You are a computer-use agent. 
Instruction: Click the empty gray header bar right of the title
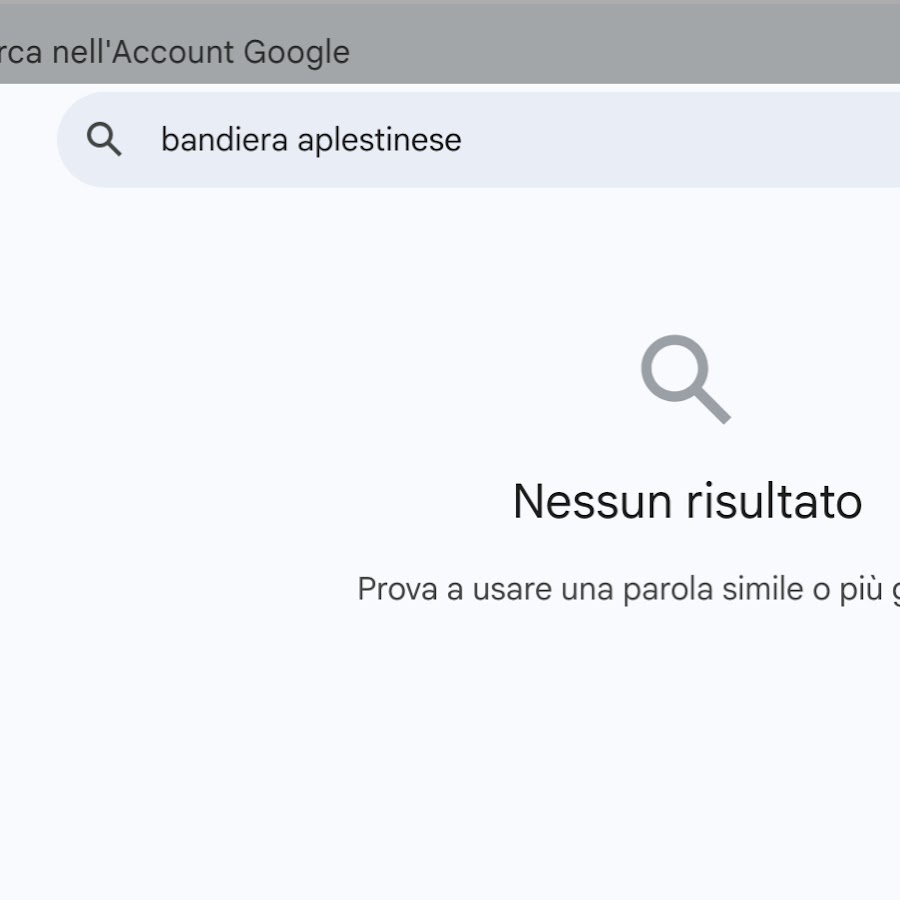626,45
